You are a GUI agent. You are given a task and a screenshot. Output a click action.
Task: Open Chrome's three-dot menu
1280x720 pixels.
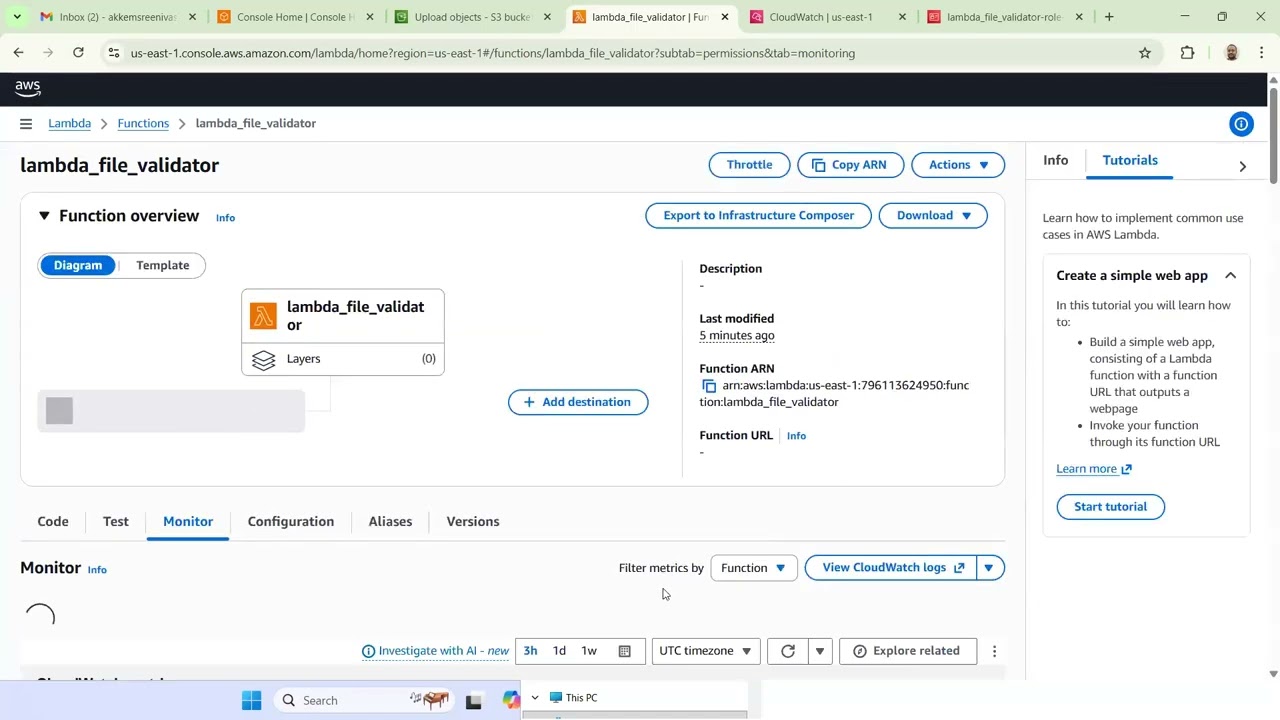1261,53
